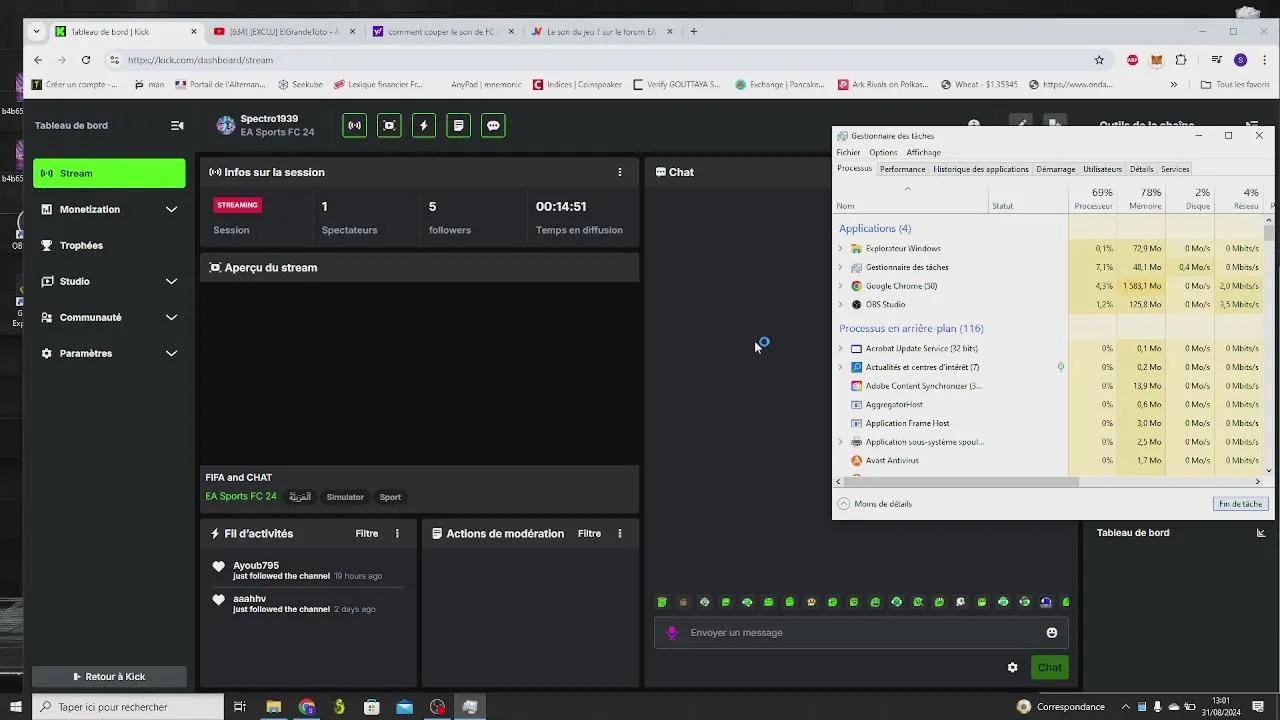Screen dimensions: 1280x720
Task: Switch to Utilisateurs tab in Task Manager
Action: pos(1102,169)
